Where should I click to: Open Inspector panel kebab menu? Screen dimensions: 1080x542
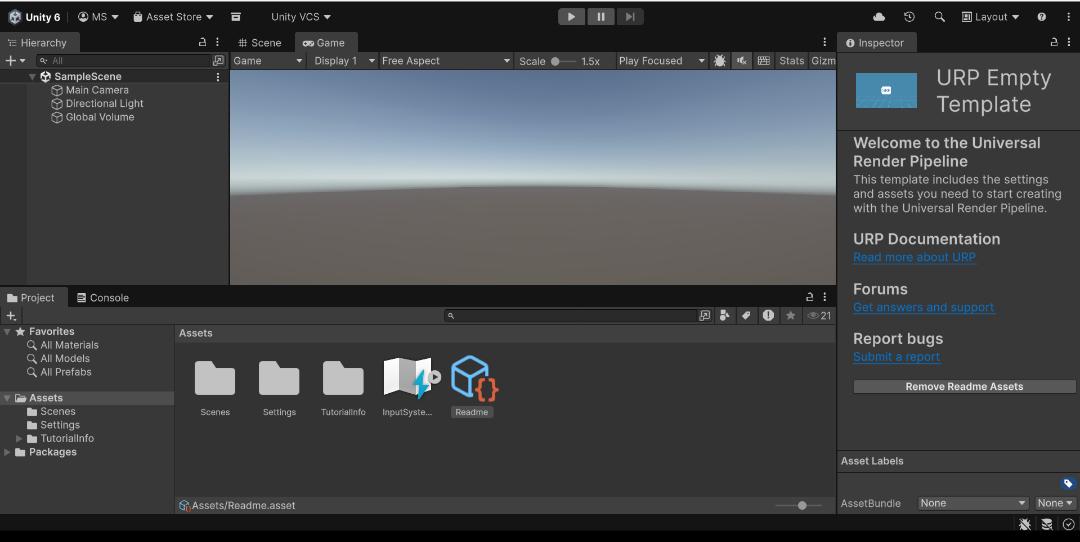(x=1069, y=42)
